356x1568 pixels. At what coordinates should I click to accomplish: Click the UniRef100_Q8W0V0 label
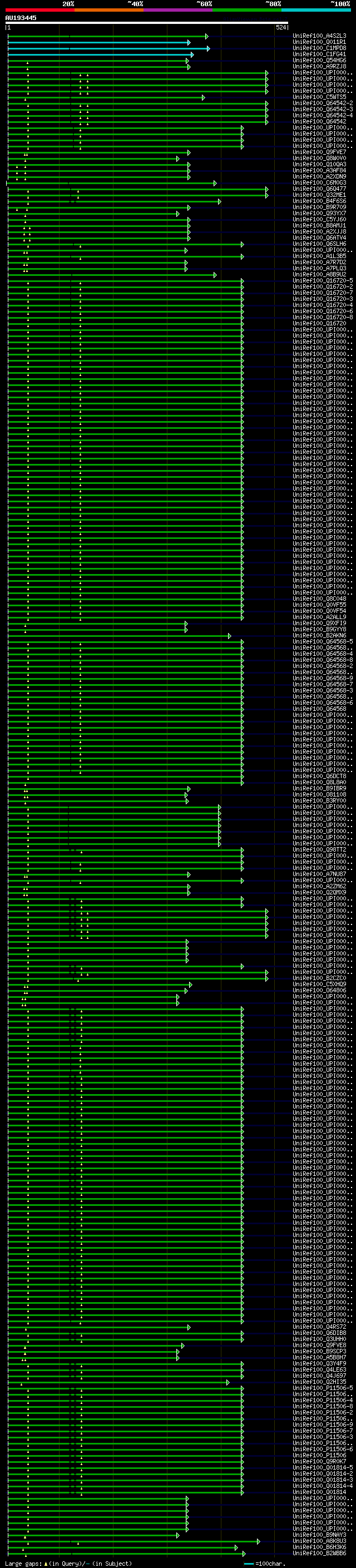pyautogui.click(x=319, y=159)
